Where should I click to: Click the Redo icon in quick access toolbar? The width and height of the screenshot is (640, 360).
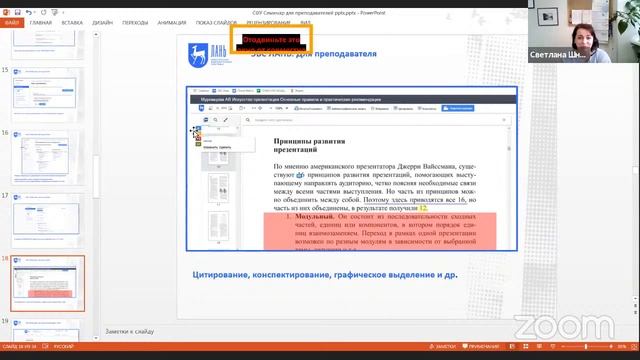click(x=44, y=13)
